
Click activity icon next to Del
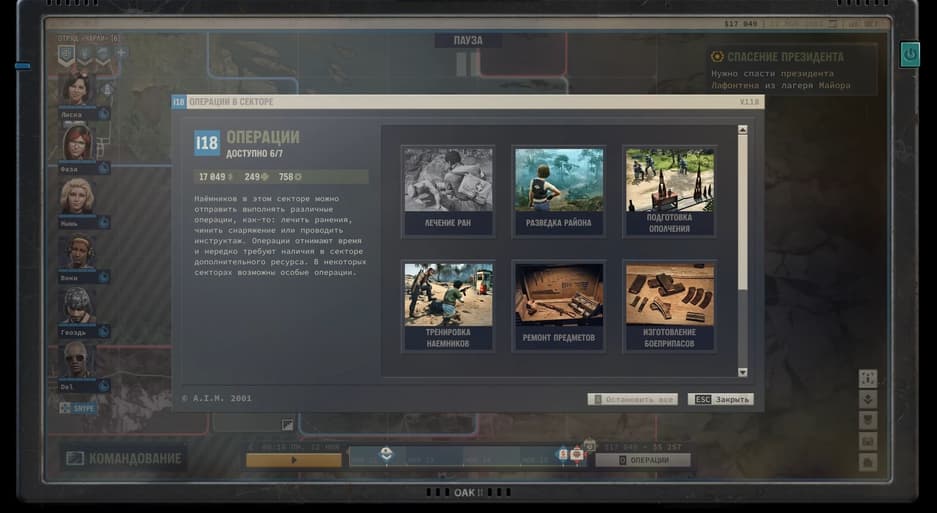tap(103, 386)
